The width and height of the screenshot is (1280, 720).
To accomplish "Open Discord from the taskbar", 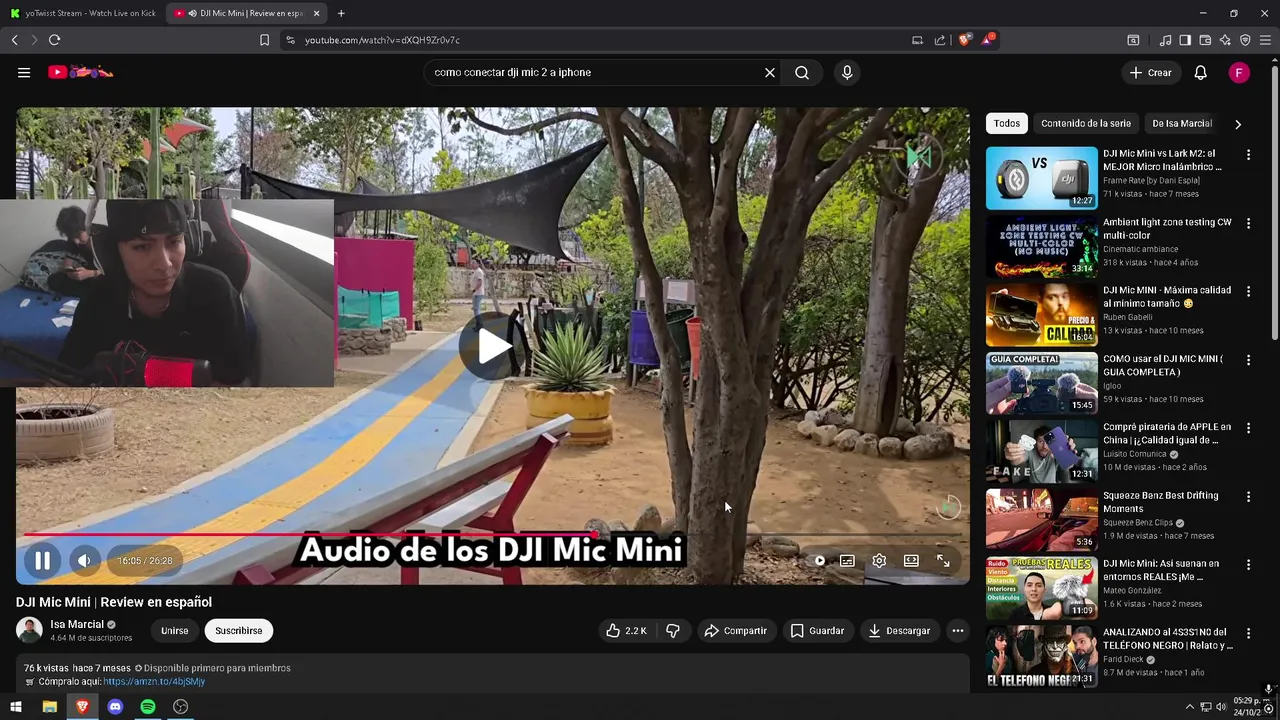I will pyautogui.click(x=115, y=707).
